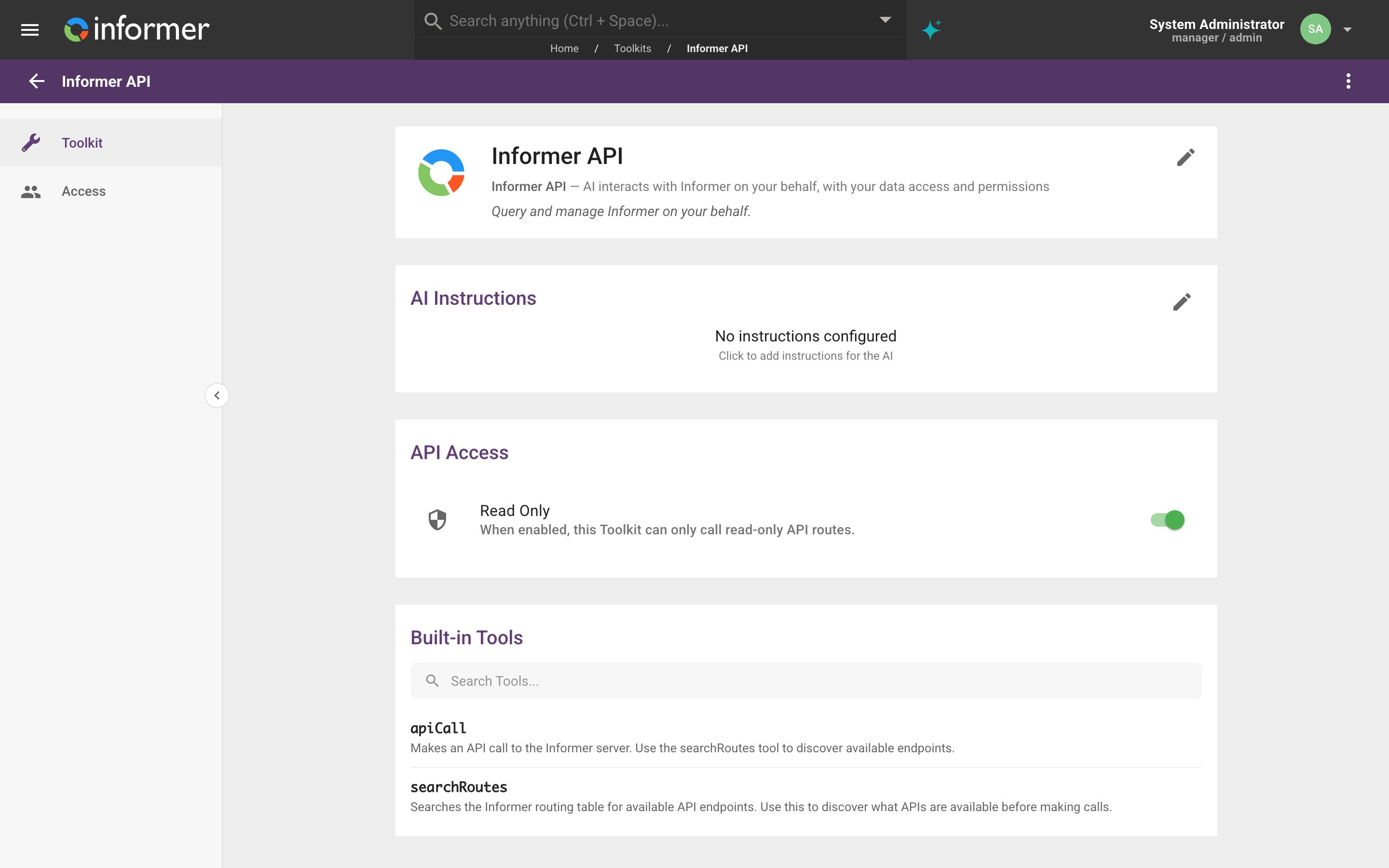Screen dimensions: 1389x868
Task: Click the shield icon next to Read Only
Action: click(437, 519)
